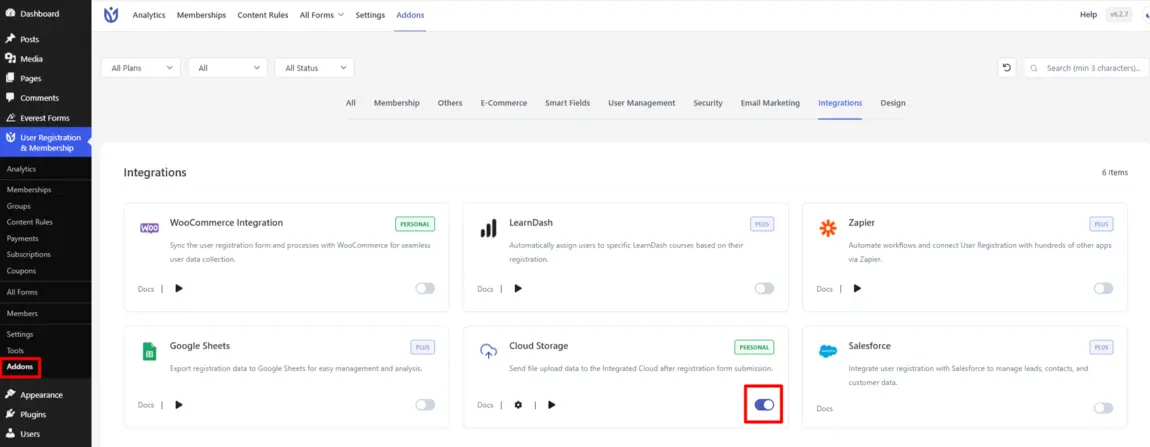Open Memberships in the top navigation
This screenshot has height=447, width=1150.
coord(201,15)
